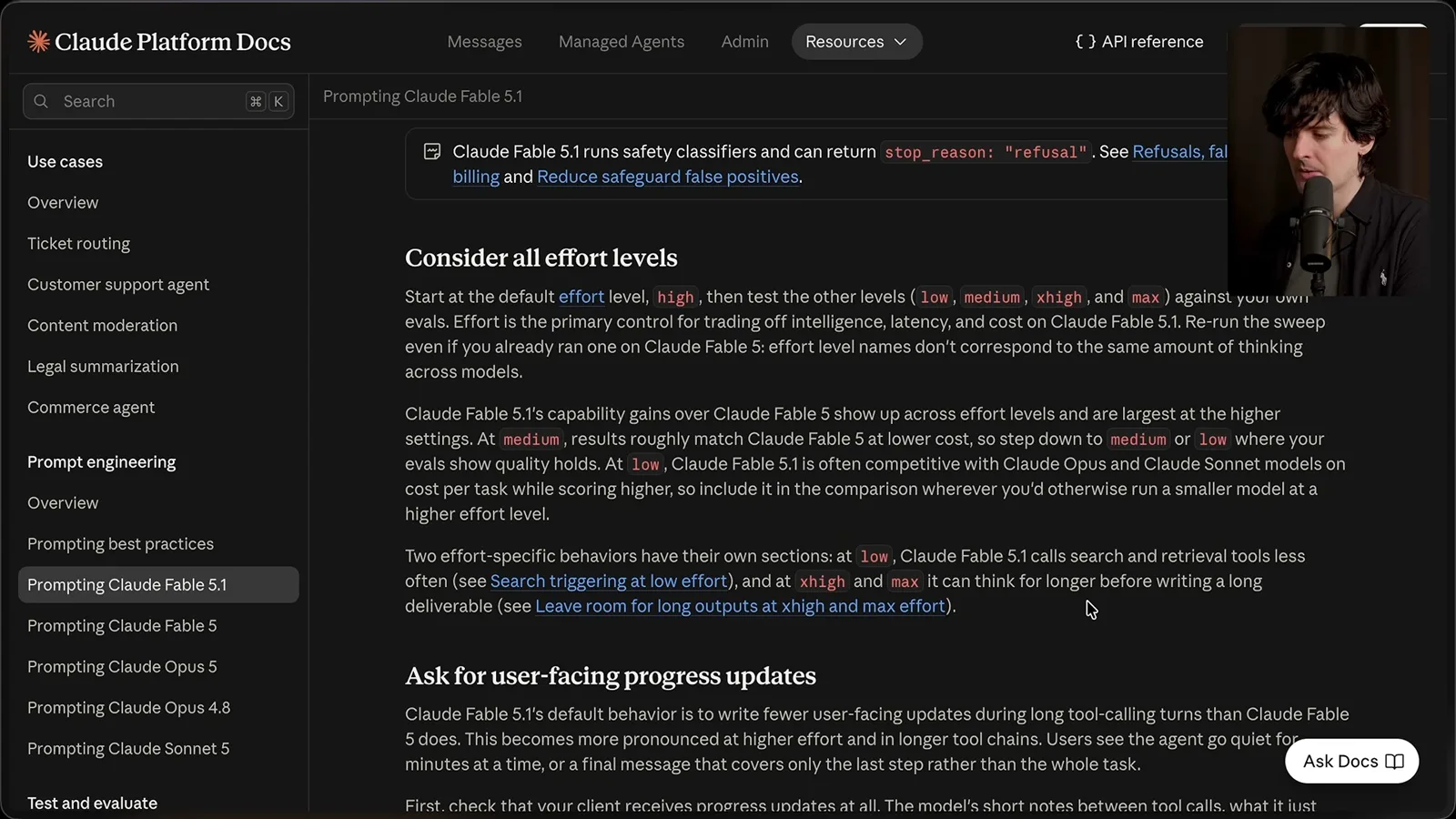Open the Messages nav item
Viewport: 1456px width, 819px height.
pyautogui.click(x=484, y=42)
